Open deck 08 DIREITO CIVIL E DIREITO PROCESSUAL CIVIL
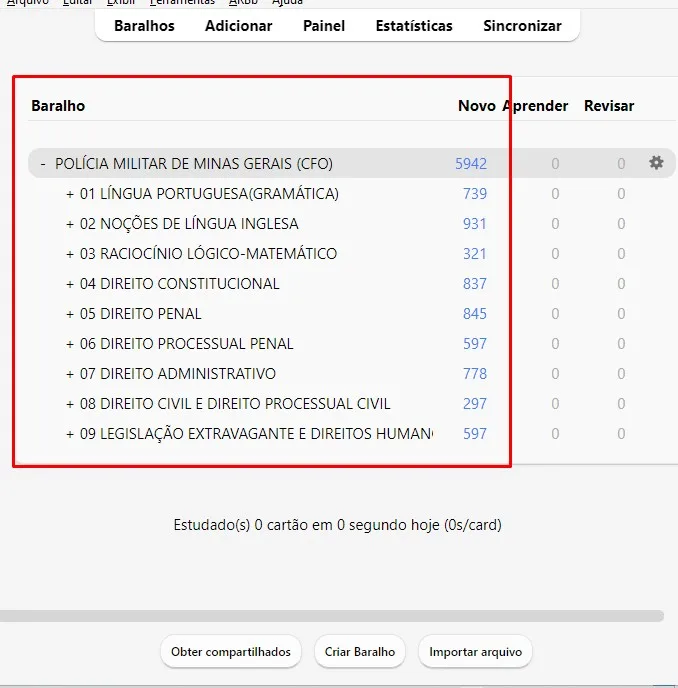 (x=235, y=404)
